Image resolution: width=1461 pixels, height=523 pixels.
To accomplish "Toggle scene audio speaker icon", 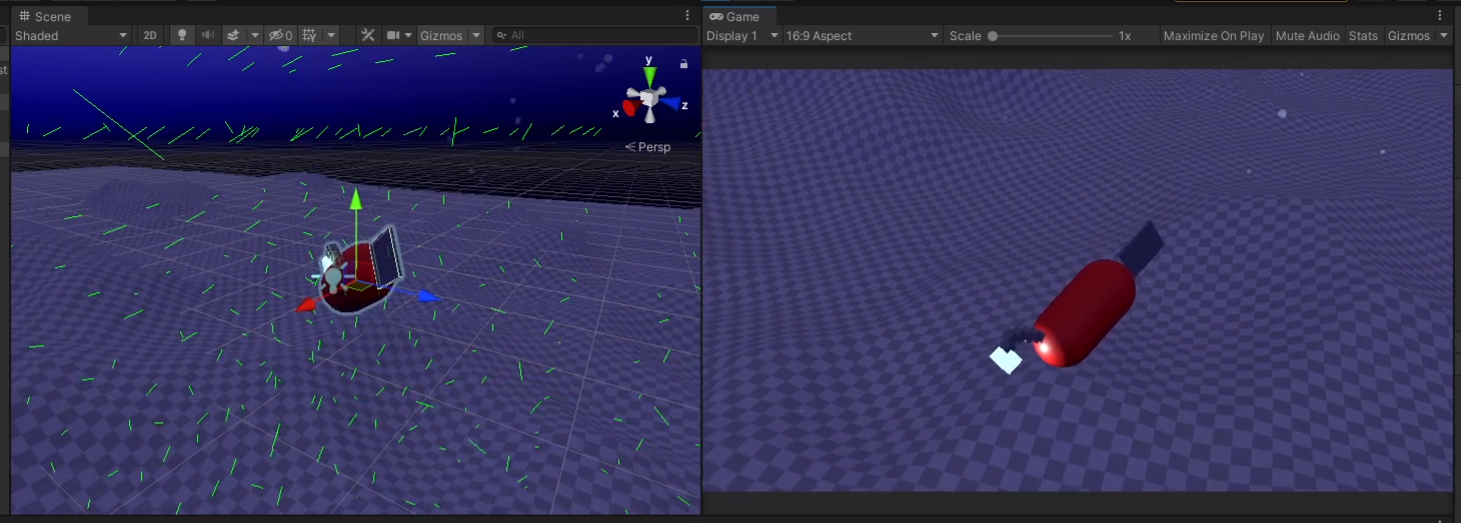I will pyautogui.click(x=207, y=35).
